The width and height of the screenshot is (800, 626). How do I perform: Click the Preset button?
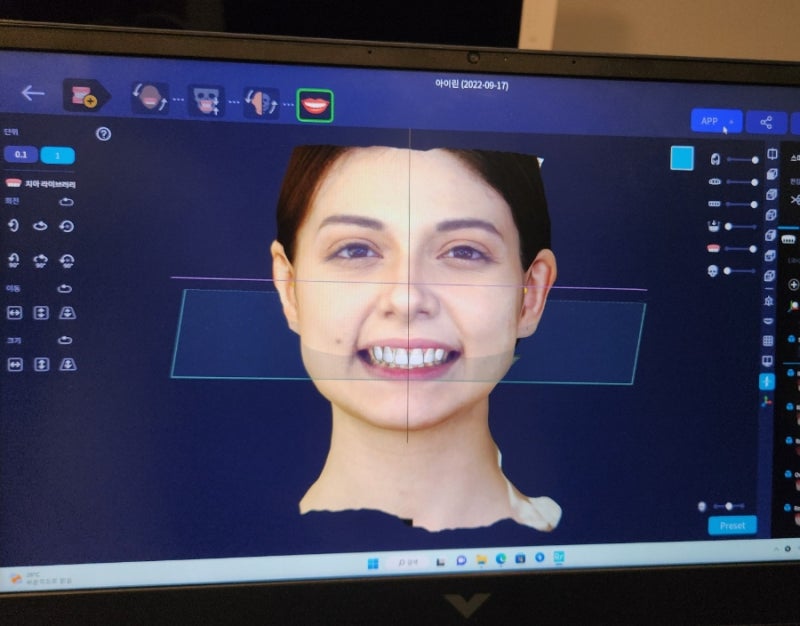pos(731,526)
